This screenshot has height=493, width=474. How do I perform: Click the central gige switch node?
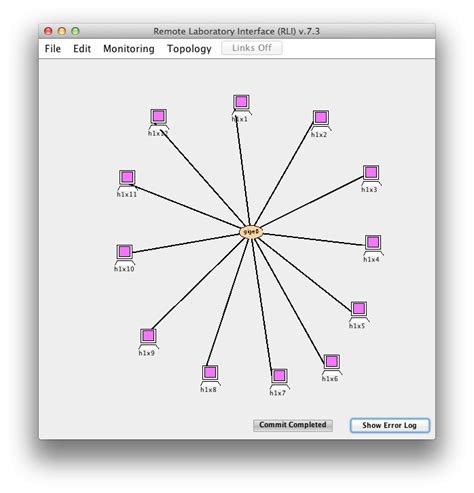pyautogui.click(x=251, y=232)
